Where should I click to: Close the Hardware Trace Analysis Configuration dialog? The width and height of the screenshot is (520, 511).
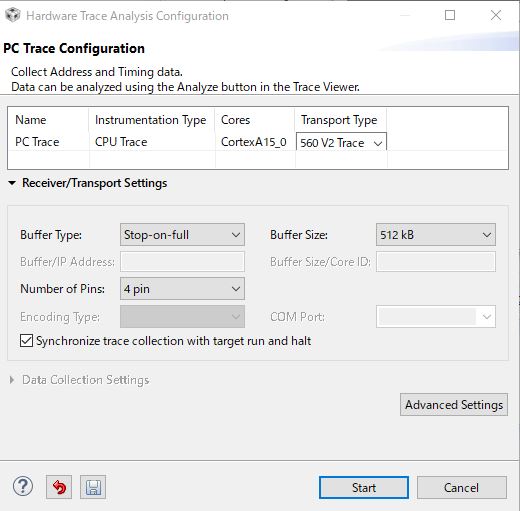pos(496,15)
